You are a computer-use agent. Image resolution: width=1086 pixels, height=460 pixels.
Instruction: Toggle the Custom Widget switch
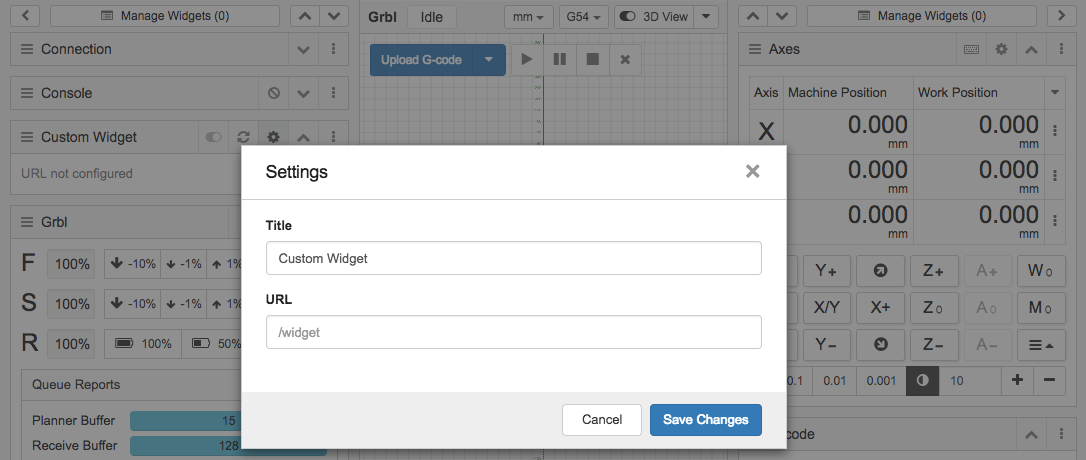pyautogui.click(x=213, y=137)
